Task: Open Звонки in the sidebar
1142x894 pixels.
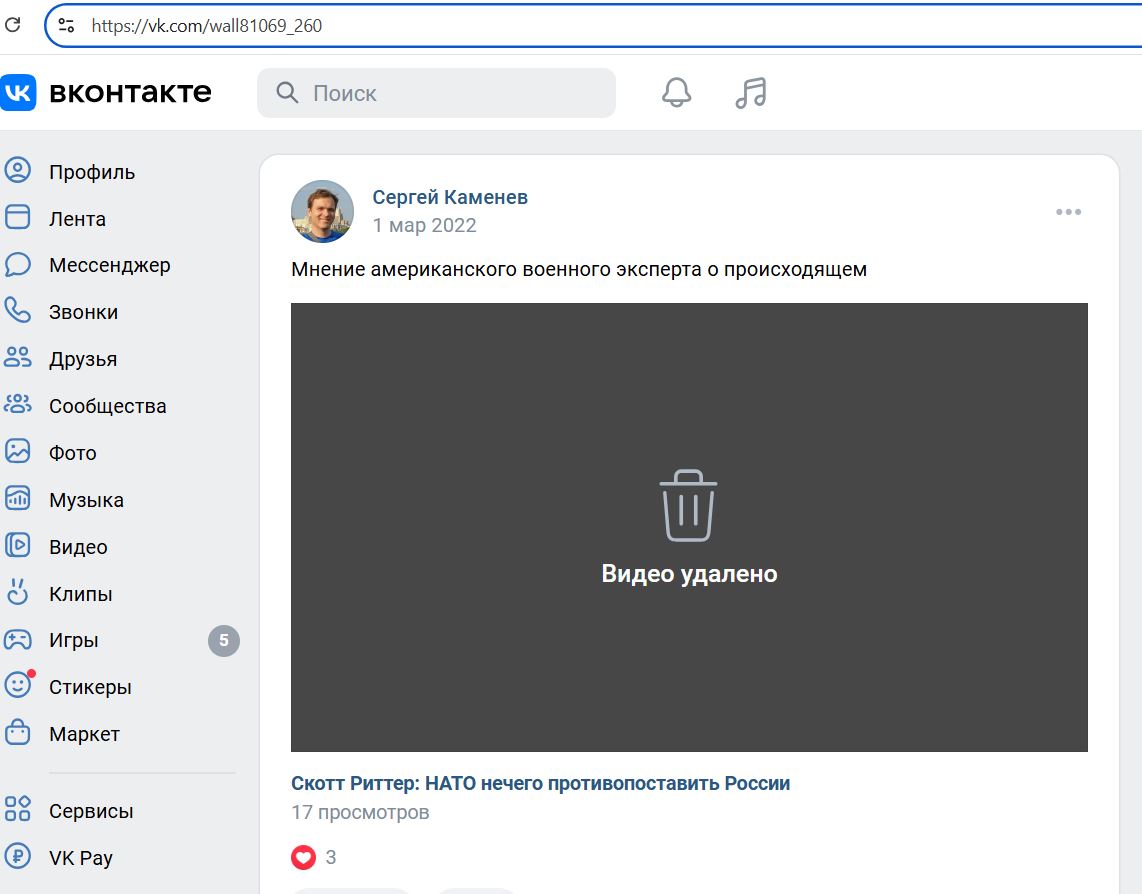Action: (x=84, y=312)
